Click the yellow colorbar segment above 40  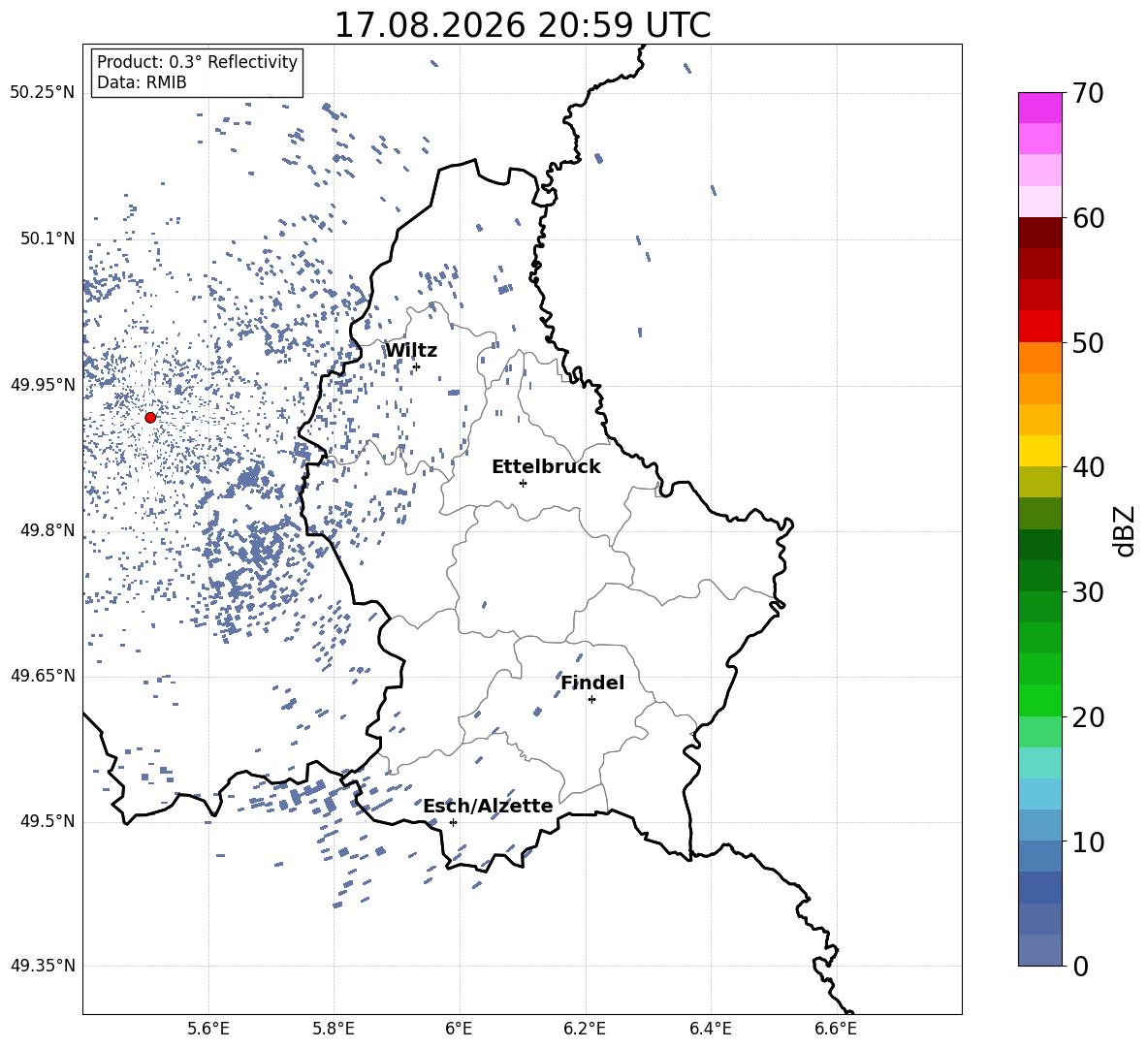pos(1040,451)
